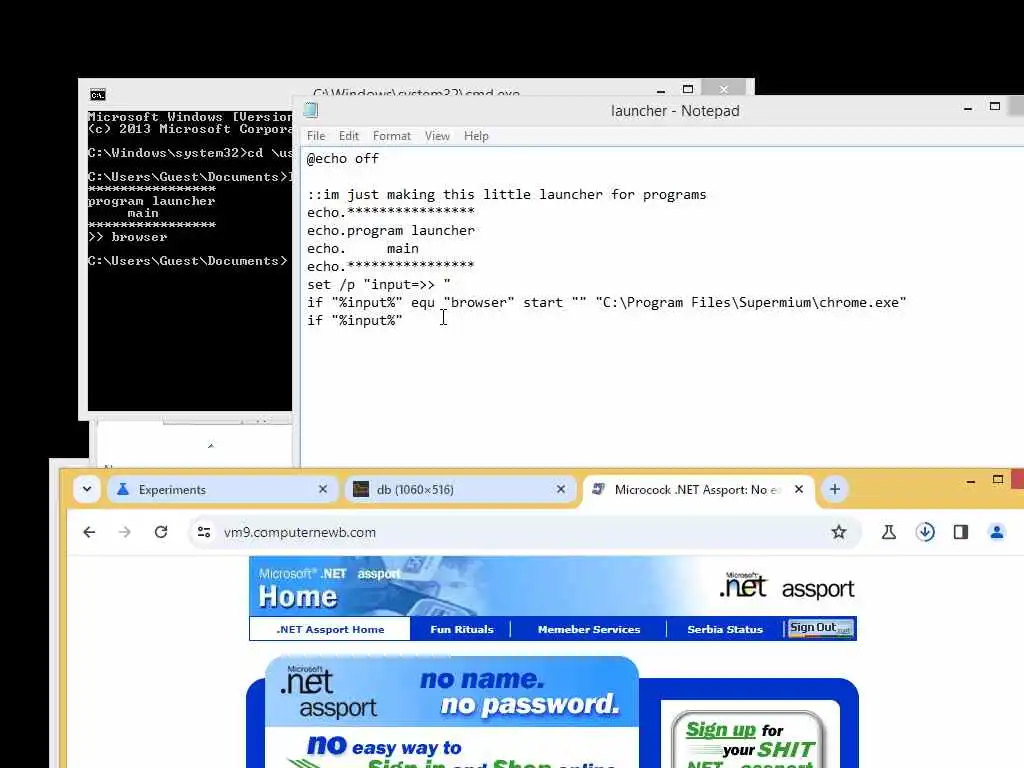Click the Assport tab favicon
Screen dimensions: 1024x768
click(598, 489)
